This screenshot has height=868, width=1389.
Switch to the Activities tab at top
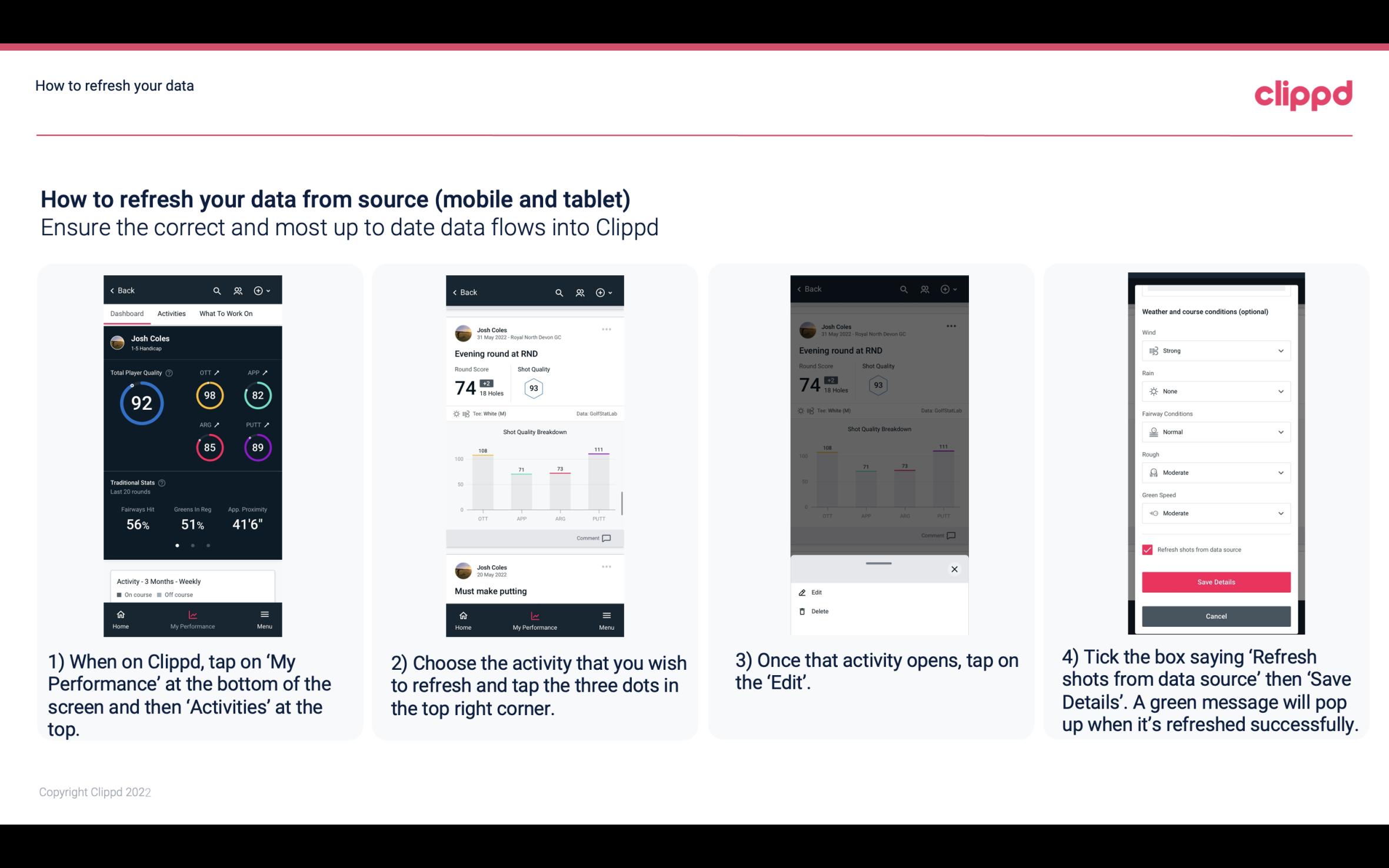(x=171, y=313)
